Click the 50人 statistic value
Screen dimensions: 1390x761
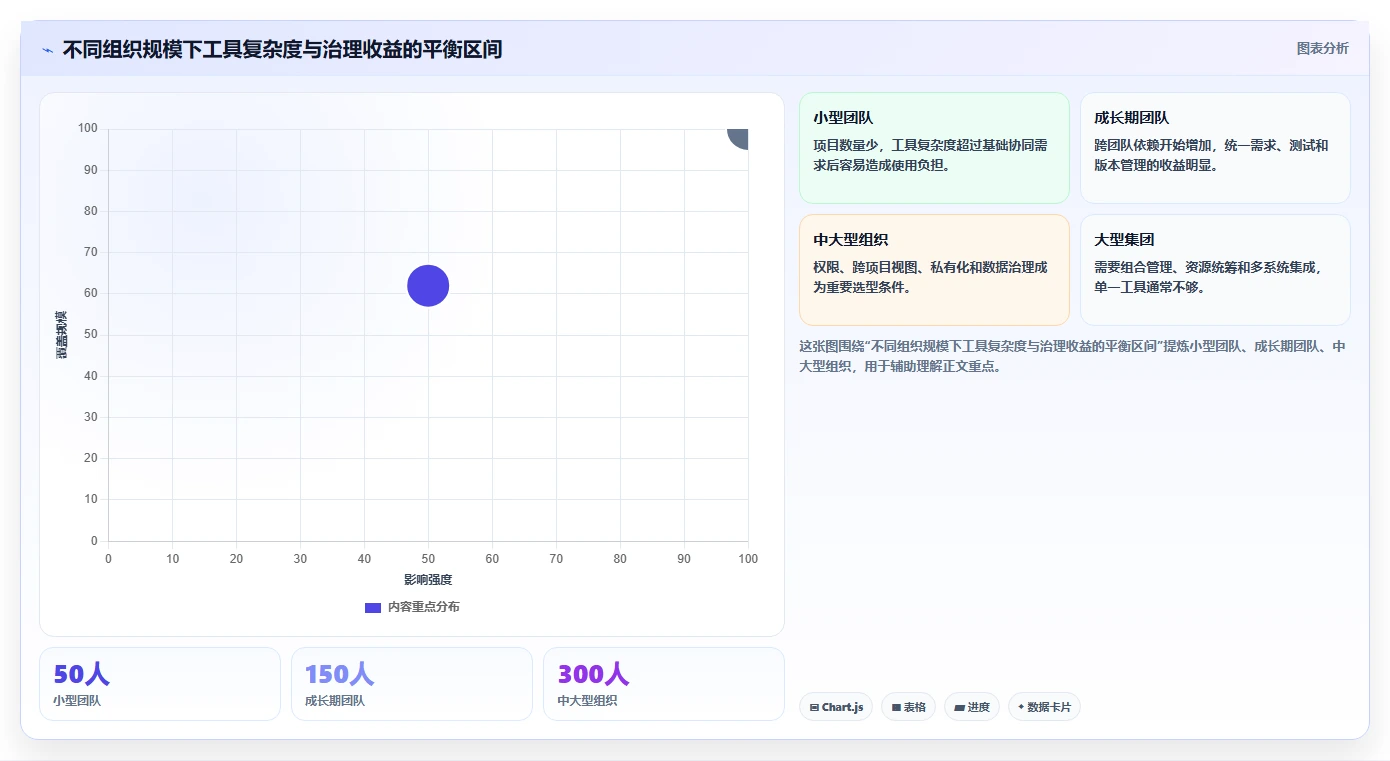81,675
